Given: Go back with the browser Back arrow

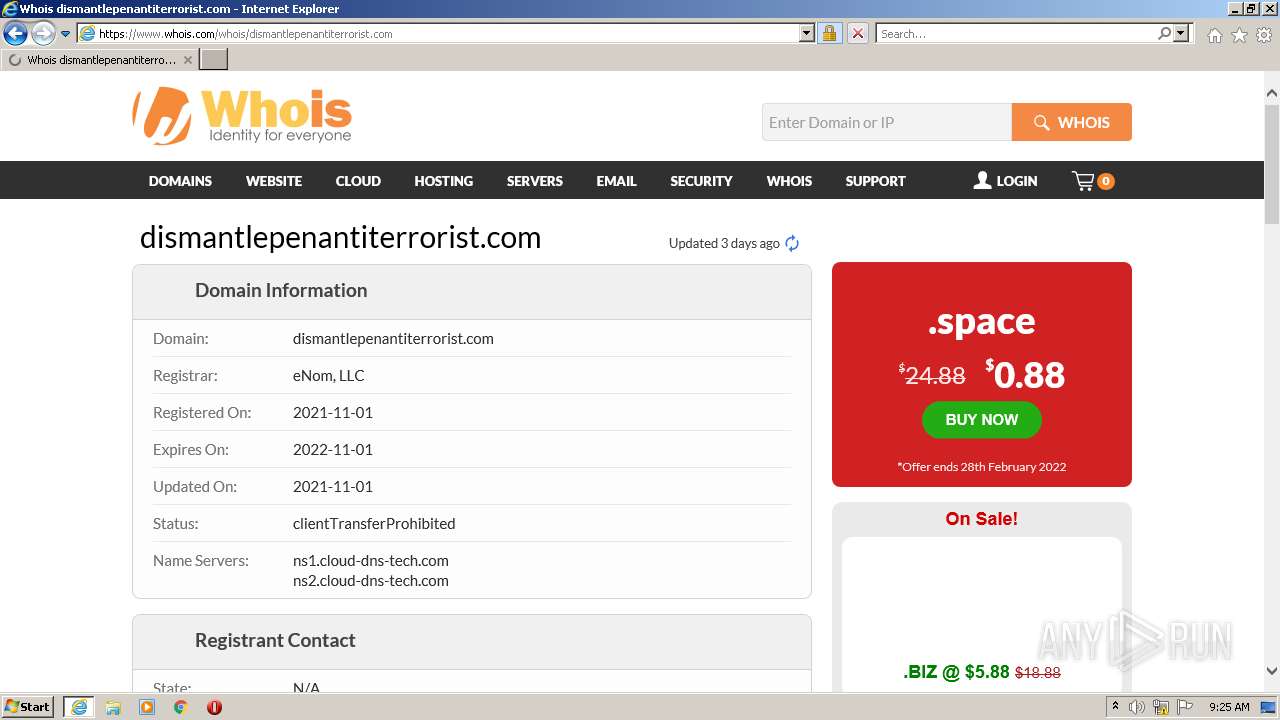Looking at the screenshot, I should point(15,34).
